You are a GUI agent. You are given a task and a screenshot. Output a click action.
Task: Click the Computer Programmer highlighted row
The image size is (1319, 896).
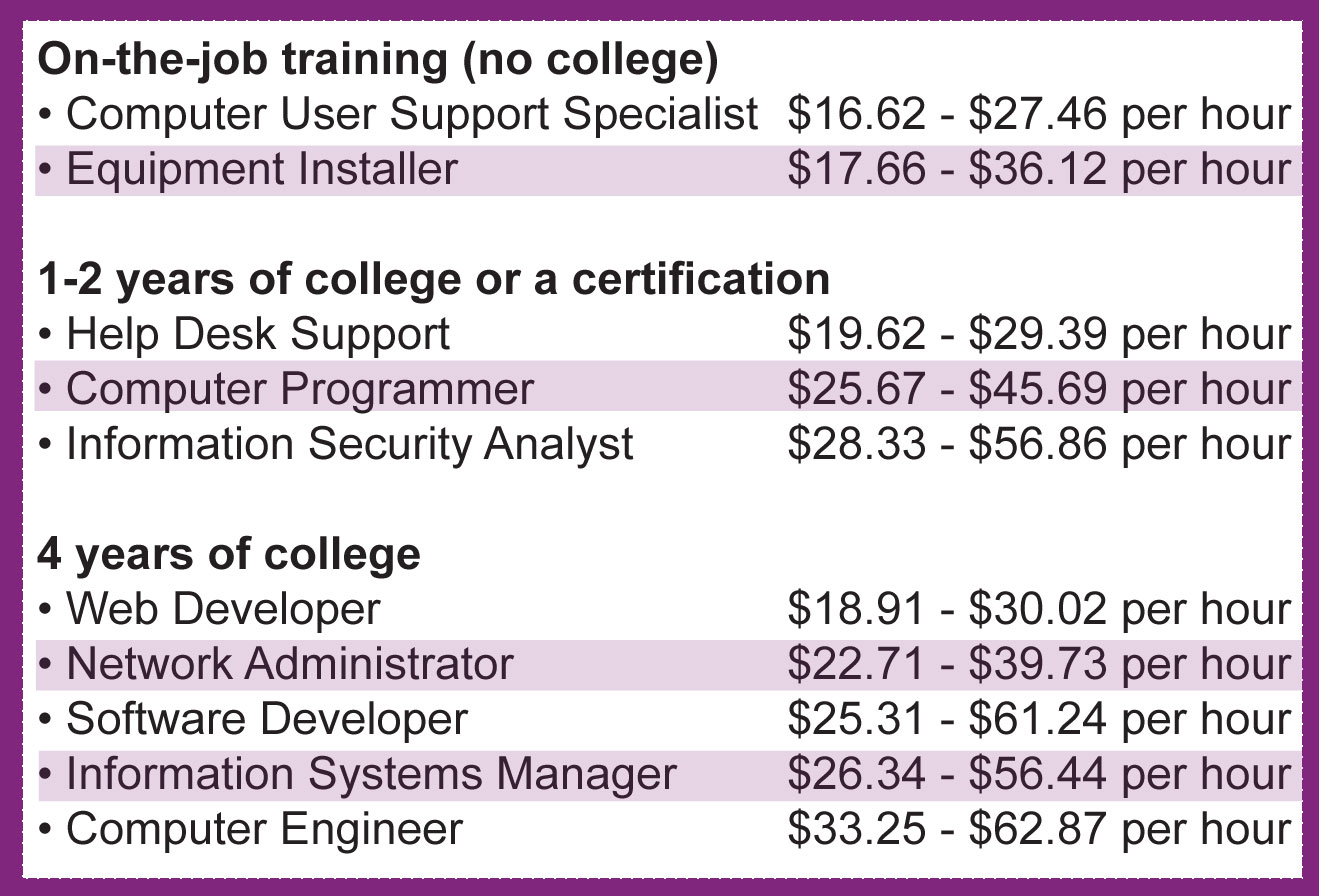[x=668, y=387]
